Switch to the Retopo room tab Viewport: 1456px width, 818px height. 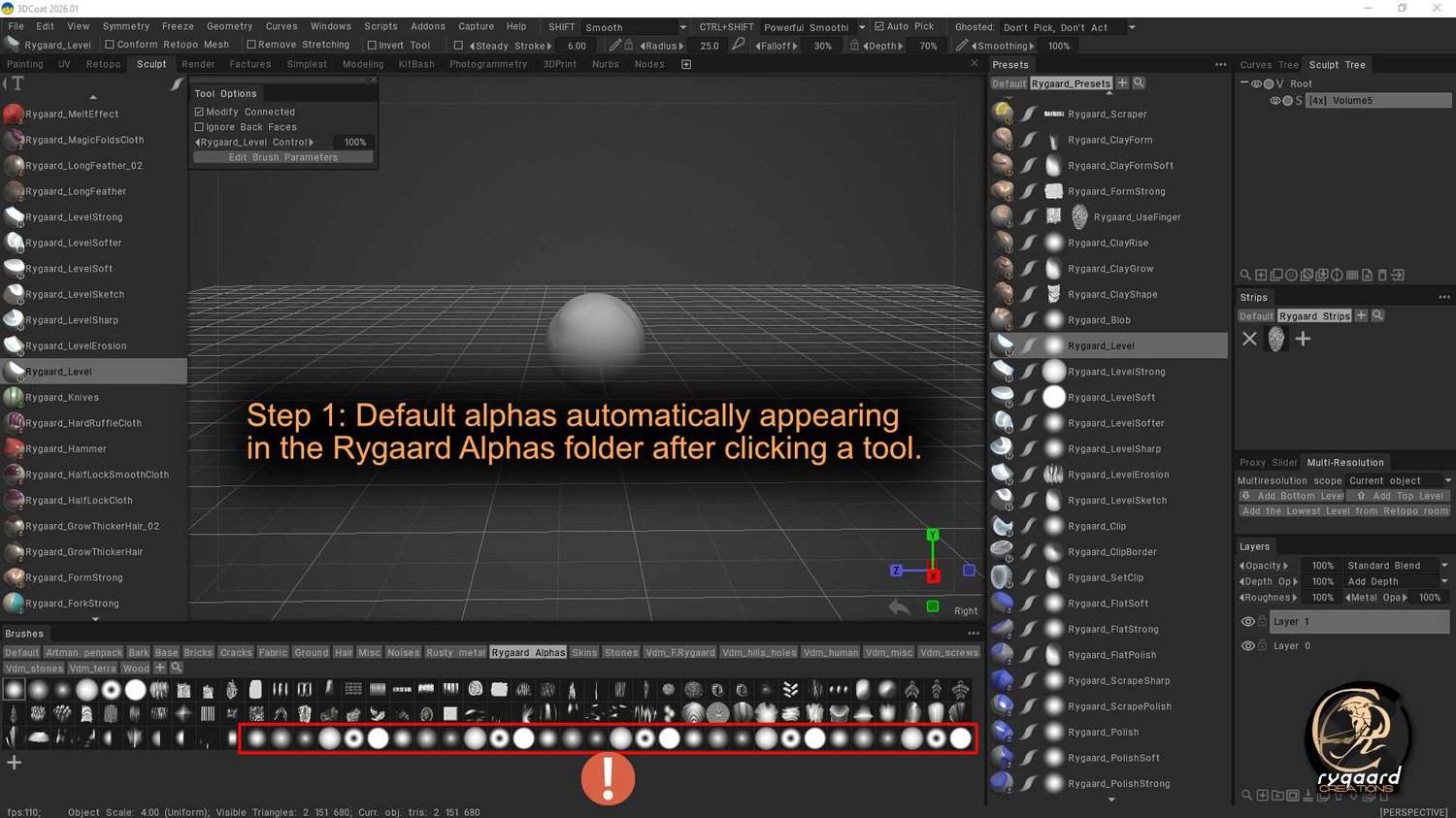103,64
